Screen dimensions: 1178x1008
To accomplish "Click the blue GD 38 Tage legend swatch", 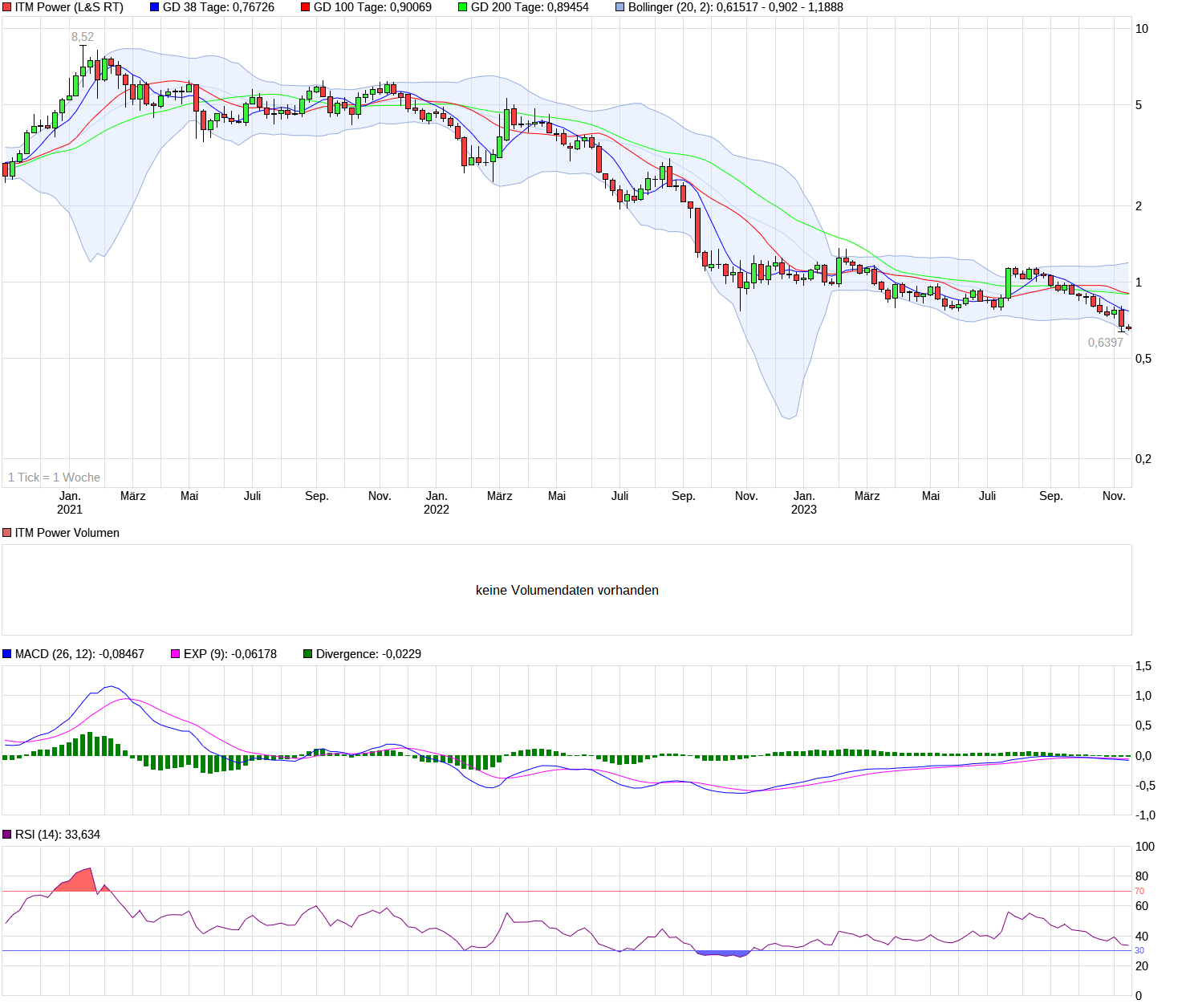I will coord(155,7).
